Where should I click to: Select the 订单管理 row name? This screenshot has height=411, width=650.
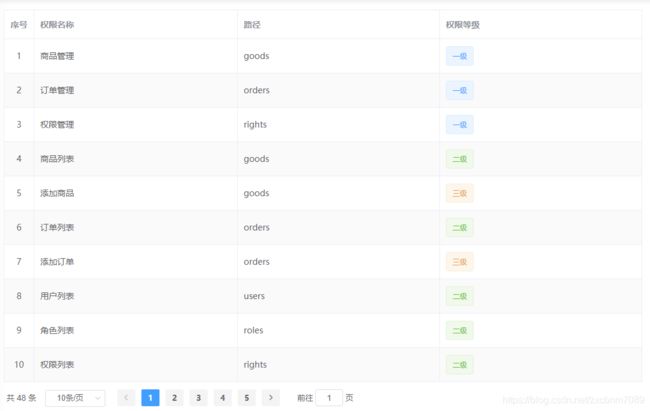pos(57,90)
